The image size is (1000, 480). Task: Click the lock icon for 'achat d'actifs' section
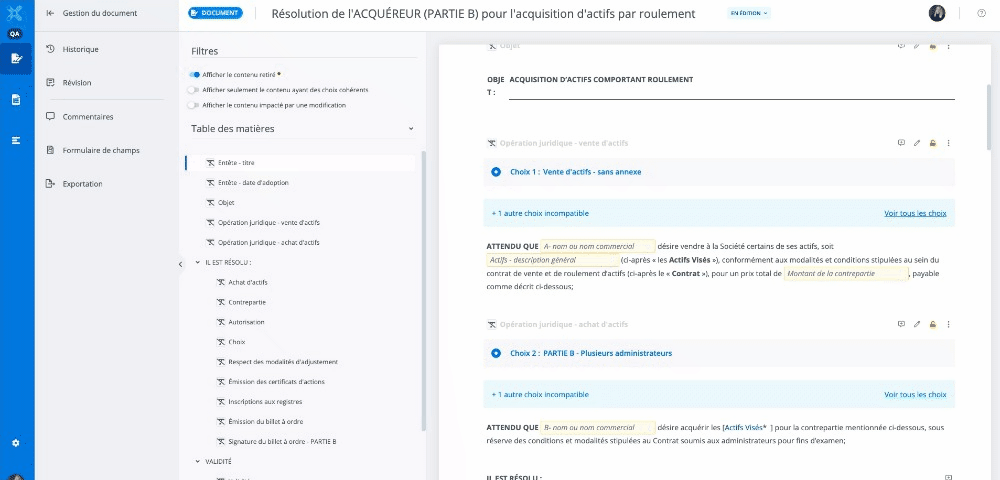click(x=932, y=324)
